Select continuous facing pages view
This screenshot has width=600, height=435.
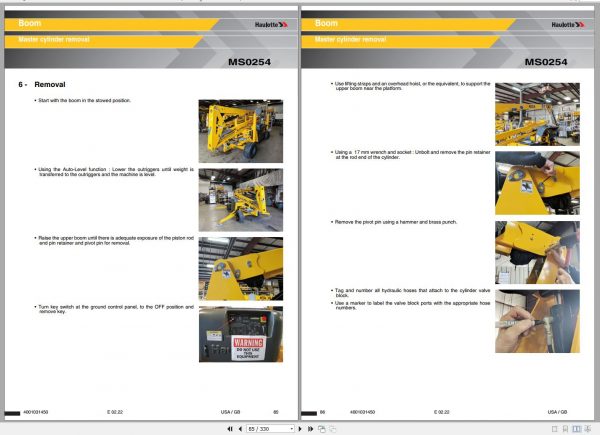pyautogui.click(x=587, y=429)
